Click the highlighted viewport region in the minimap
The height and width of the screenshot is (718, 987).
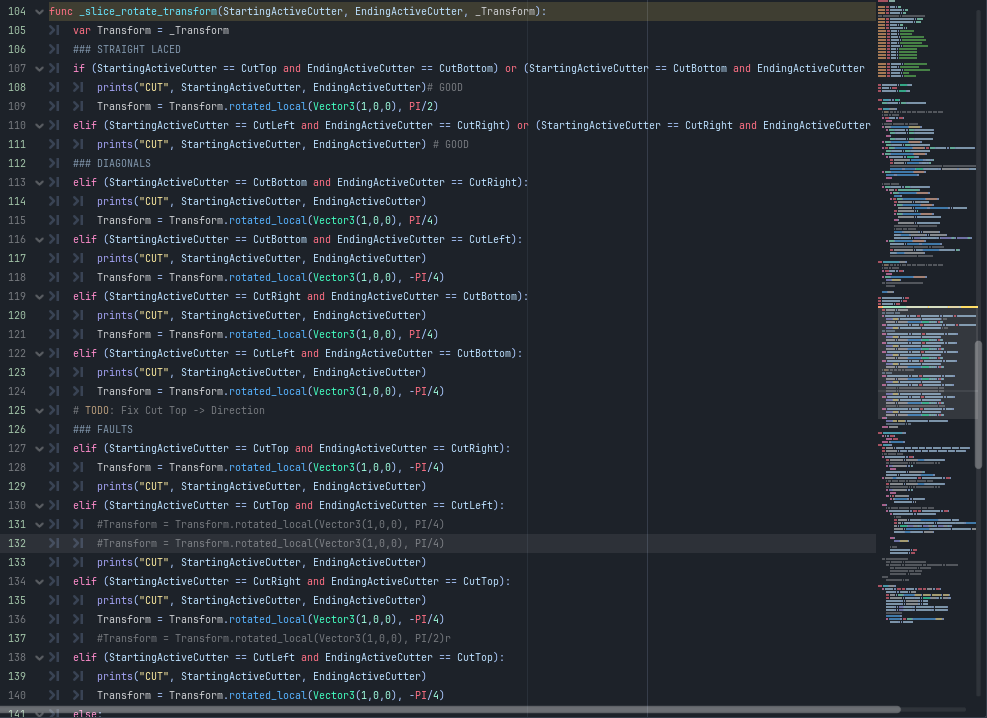click(x=926, y=363)
